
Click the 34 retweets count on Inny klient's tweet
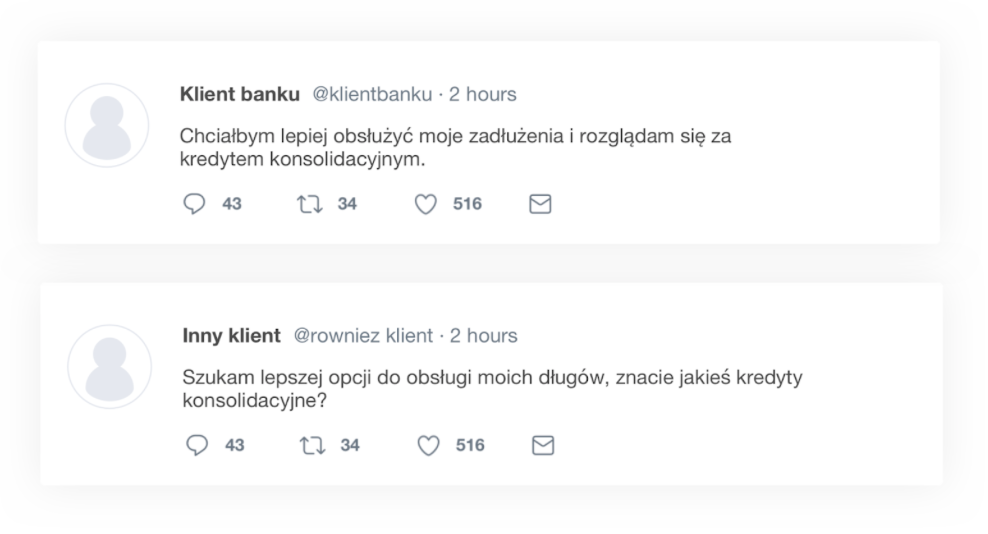(x=350, y=445)
